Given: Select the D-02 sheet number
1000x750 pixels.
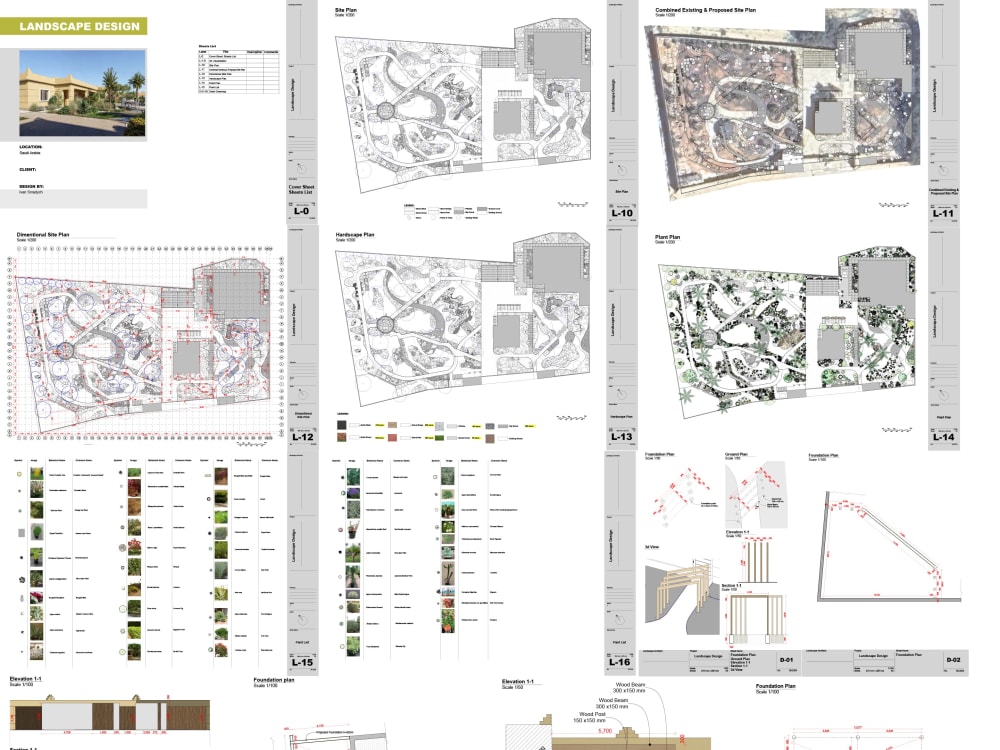Looking at the screenshot, I should click(953, 660).
